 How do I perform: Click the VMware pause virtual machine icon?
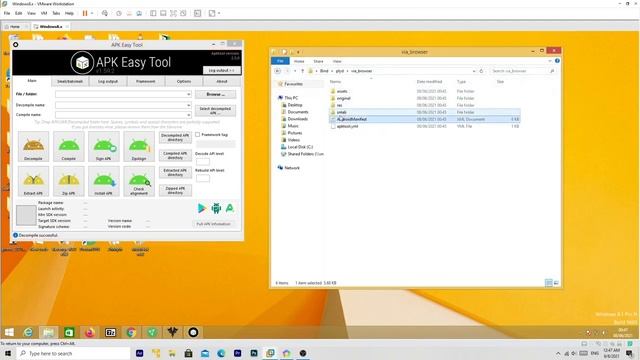click(x=85, y=13)
